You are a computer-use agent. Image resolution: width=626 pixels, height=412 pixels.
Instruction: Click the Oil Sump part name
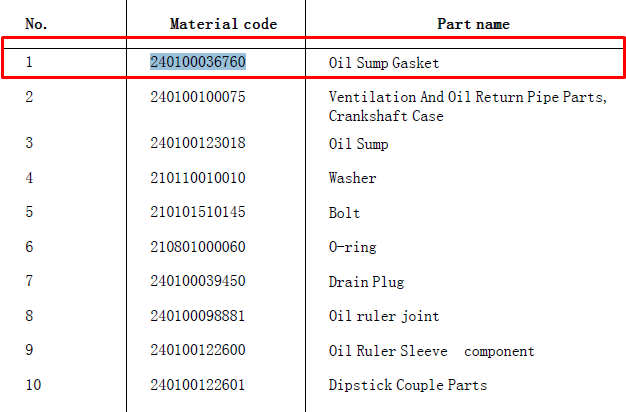click(358, 144)
